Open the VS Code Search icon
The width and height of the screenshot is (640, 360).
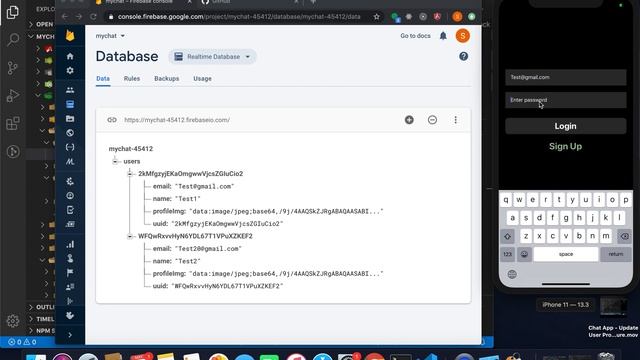coord(13,40)
